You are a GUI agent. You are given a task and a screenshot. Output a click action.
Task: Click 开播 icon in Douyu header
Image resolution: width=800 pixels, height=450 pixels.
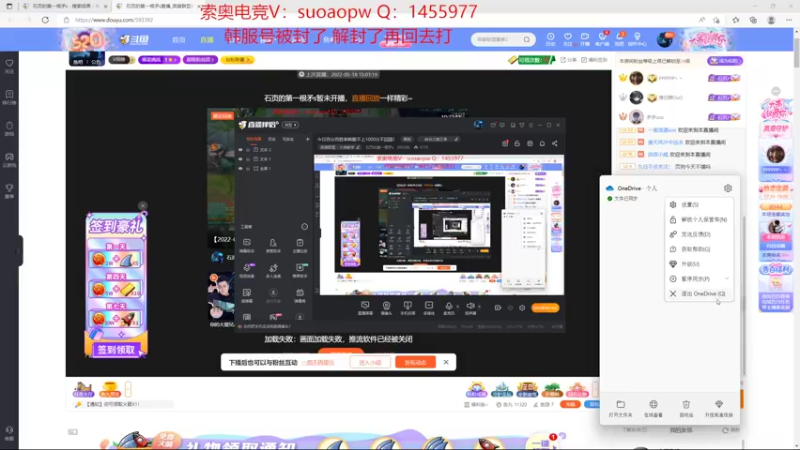[585, 39]
